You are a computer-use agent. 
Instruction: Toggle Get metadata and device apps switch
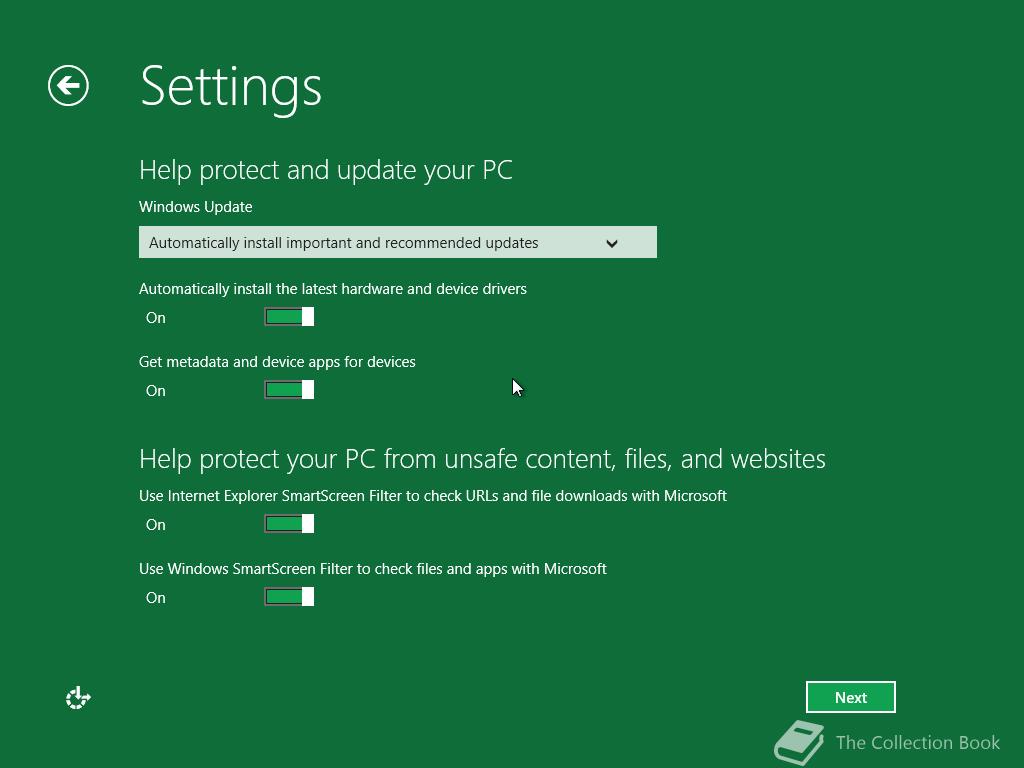[289, 390]
